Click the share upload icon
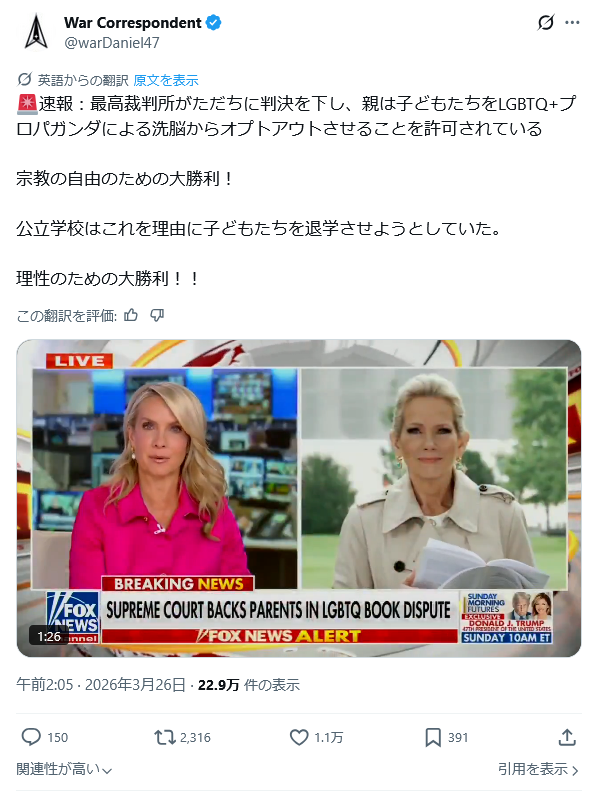This screenshot has width=598, height=791. 567,738
